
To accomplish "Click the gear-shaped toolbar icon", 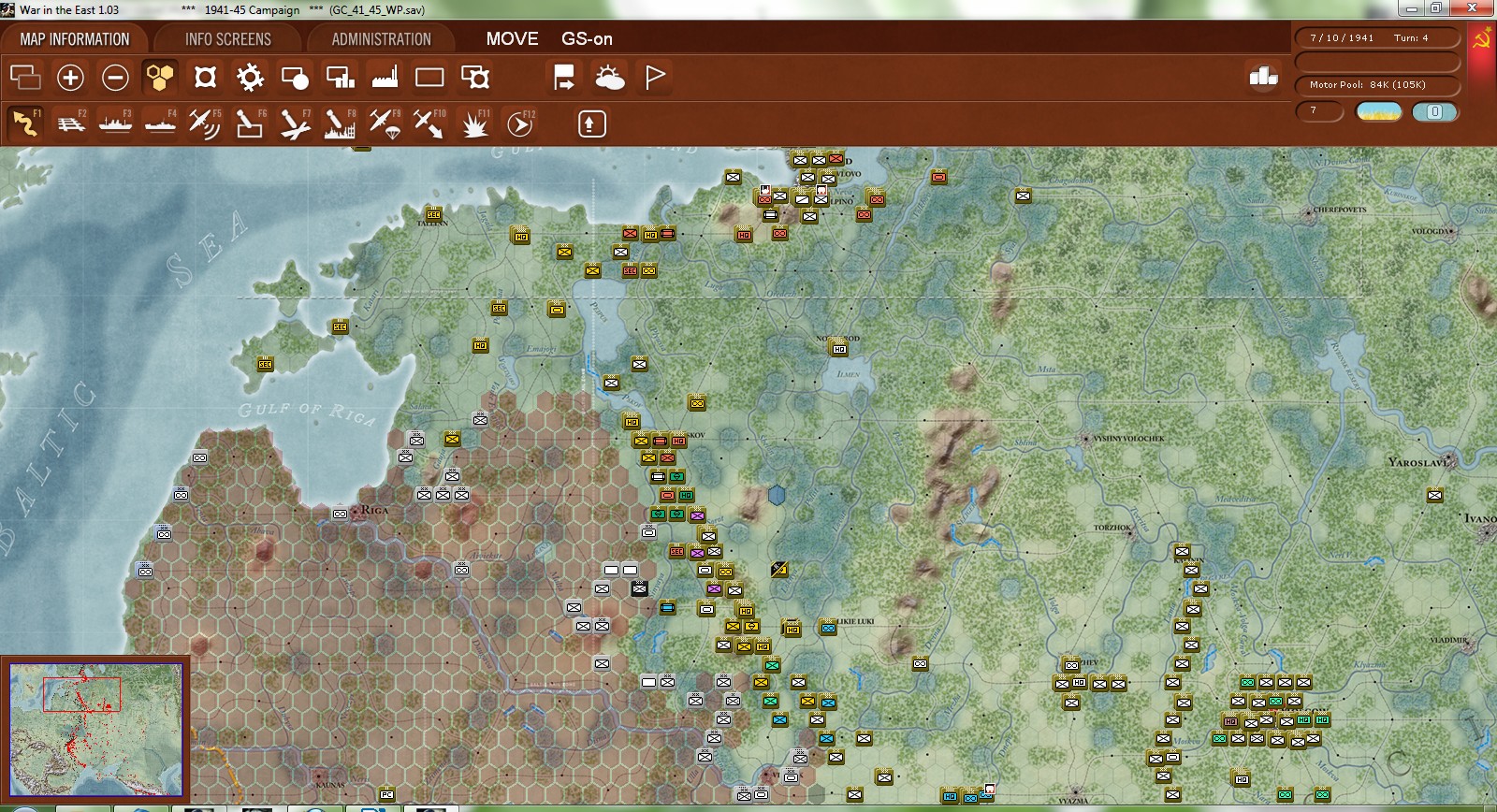I will [250, 78].
